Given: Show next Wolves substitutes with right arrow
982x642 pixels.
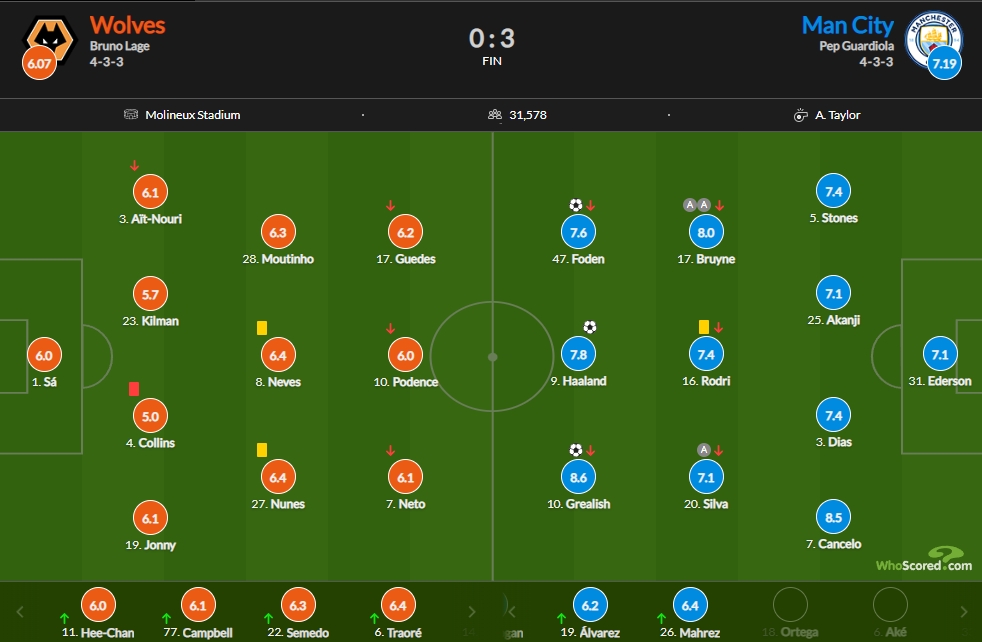Looking at the screenshot, I should tap(472, 612).
